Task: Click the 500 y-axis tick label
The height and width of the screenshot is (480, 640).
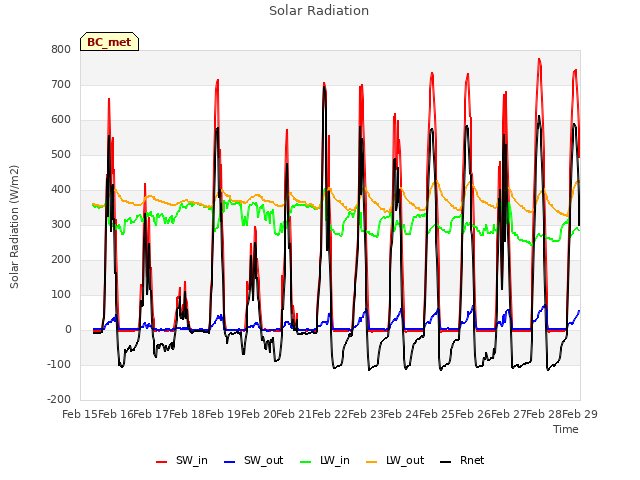Action: coord(61,155)
